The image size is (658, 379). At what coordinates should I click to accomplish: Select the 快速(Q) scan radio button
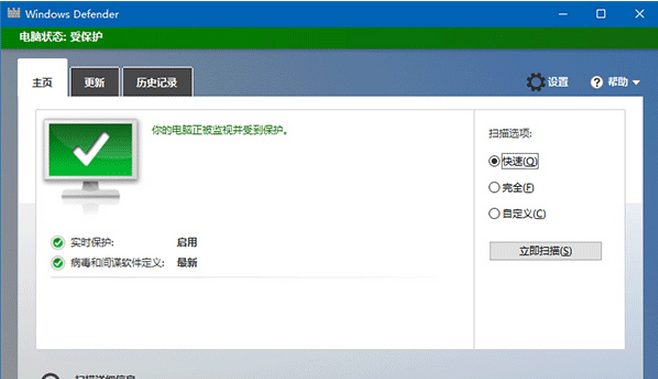click(x=494, y=161)
